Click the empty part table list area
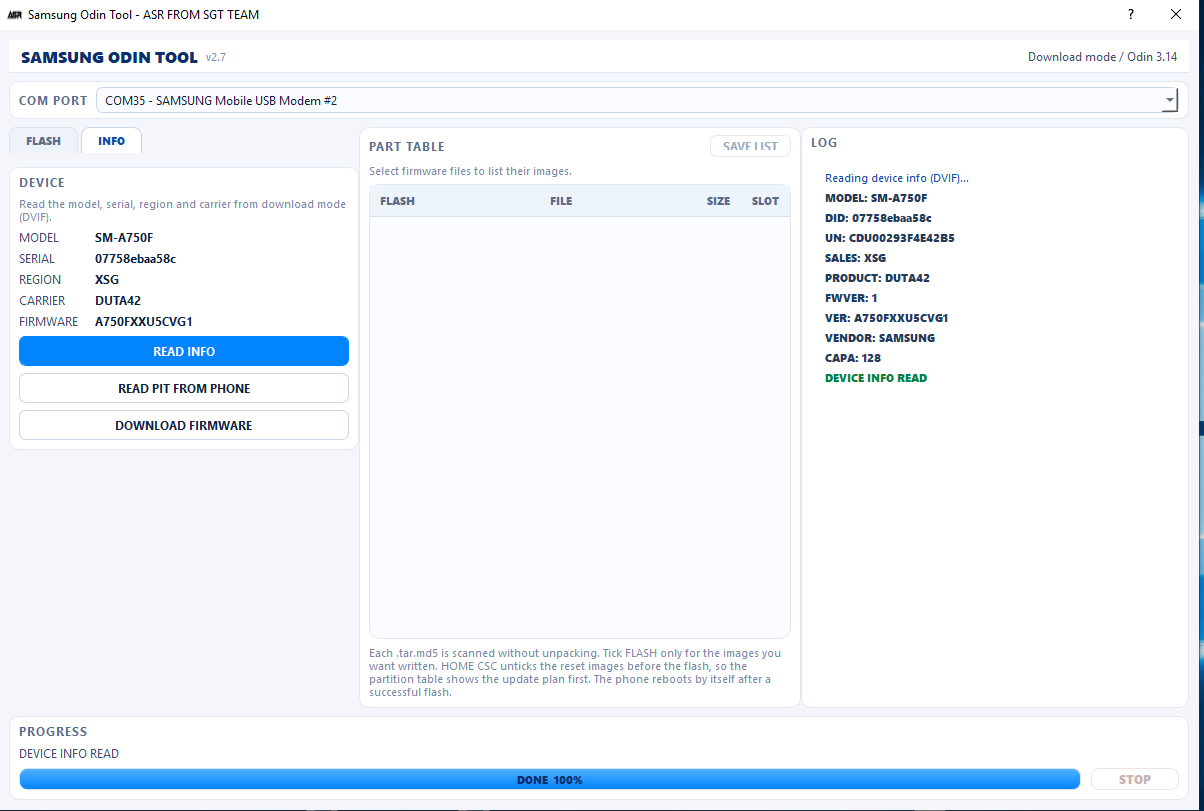 click(580, 427)
